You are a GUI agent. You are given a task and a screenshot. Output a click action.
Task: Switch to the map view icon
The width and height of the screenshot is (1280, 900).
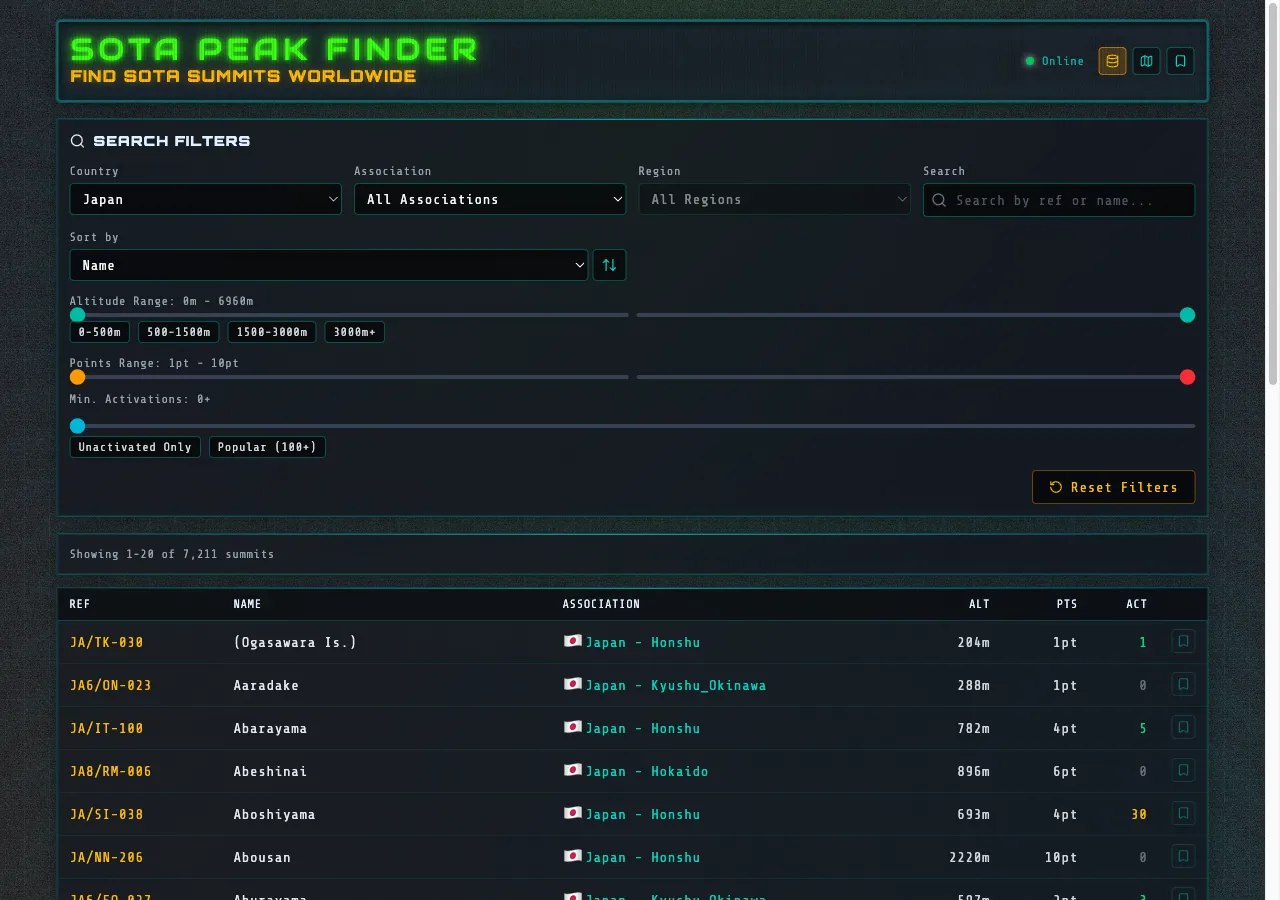tap(1146, 61)
